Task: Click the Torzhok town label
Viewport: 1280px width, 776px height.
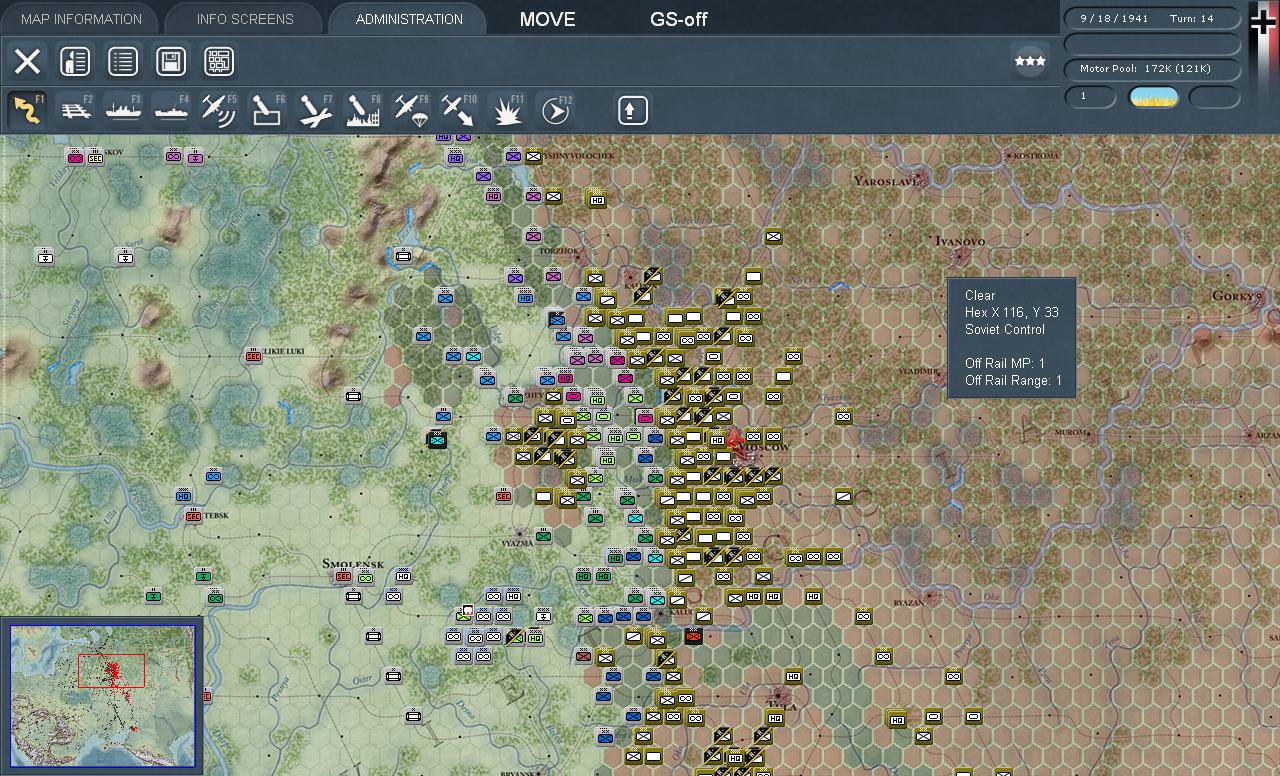Action: [559, 251]
